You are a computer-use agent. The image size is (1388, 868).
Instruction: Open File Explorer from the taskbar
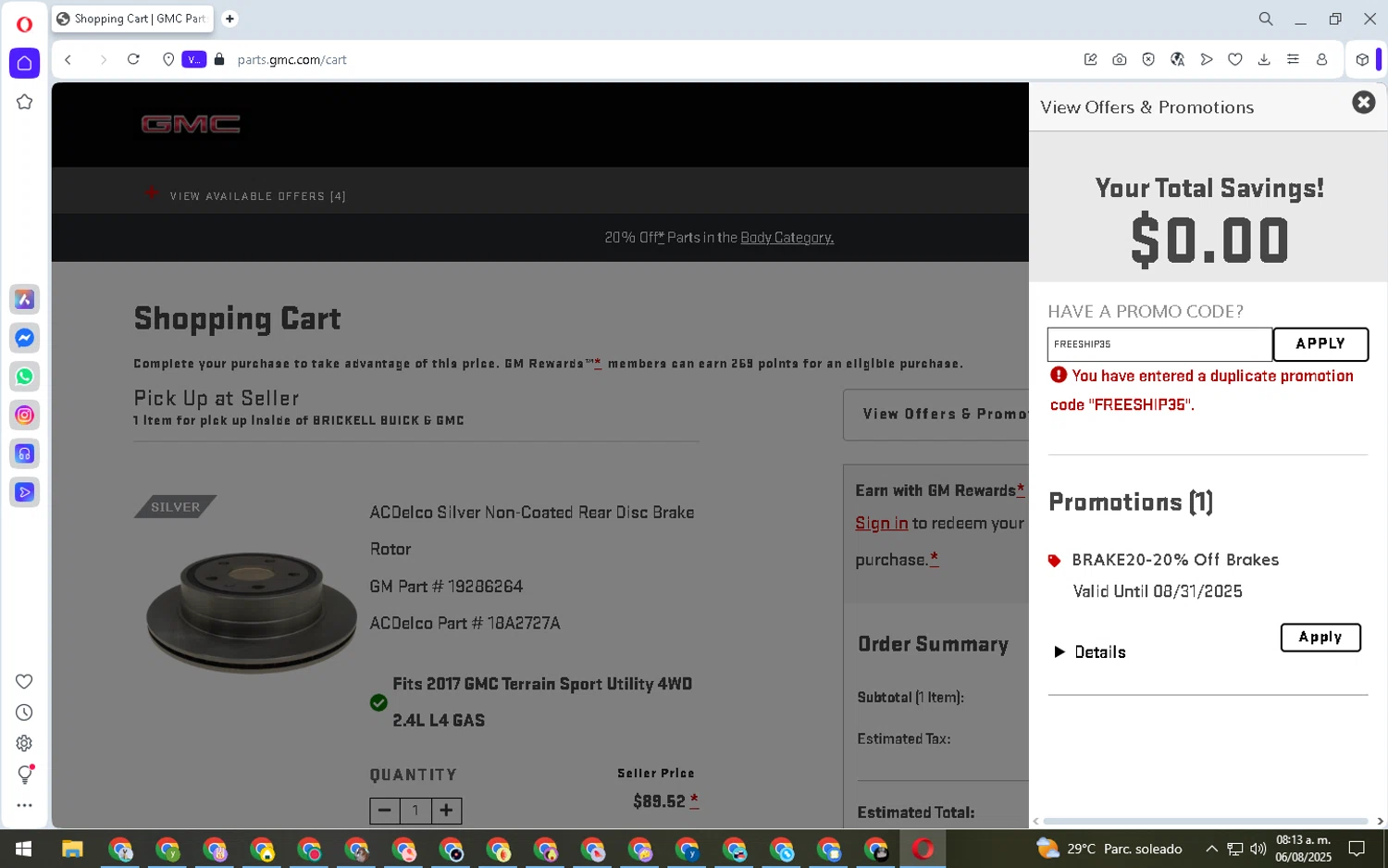pos(72,849)
